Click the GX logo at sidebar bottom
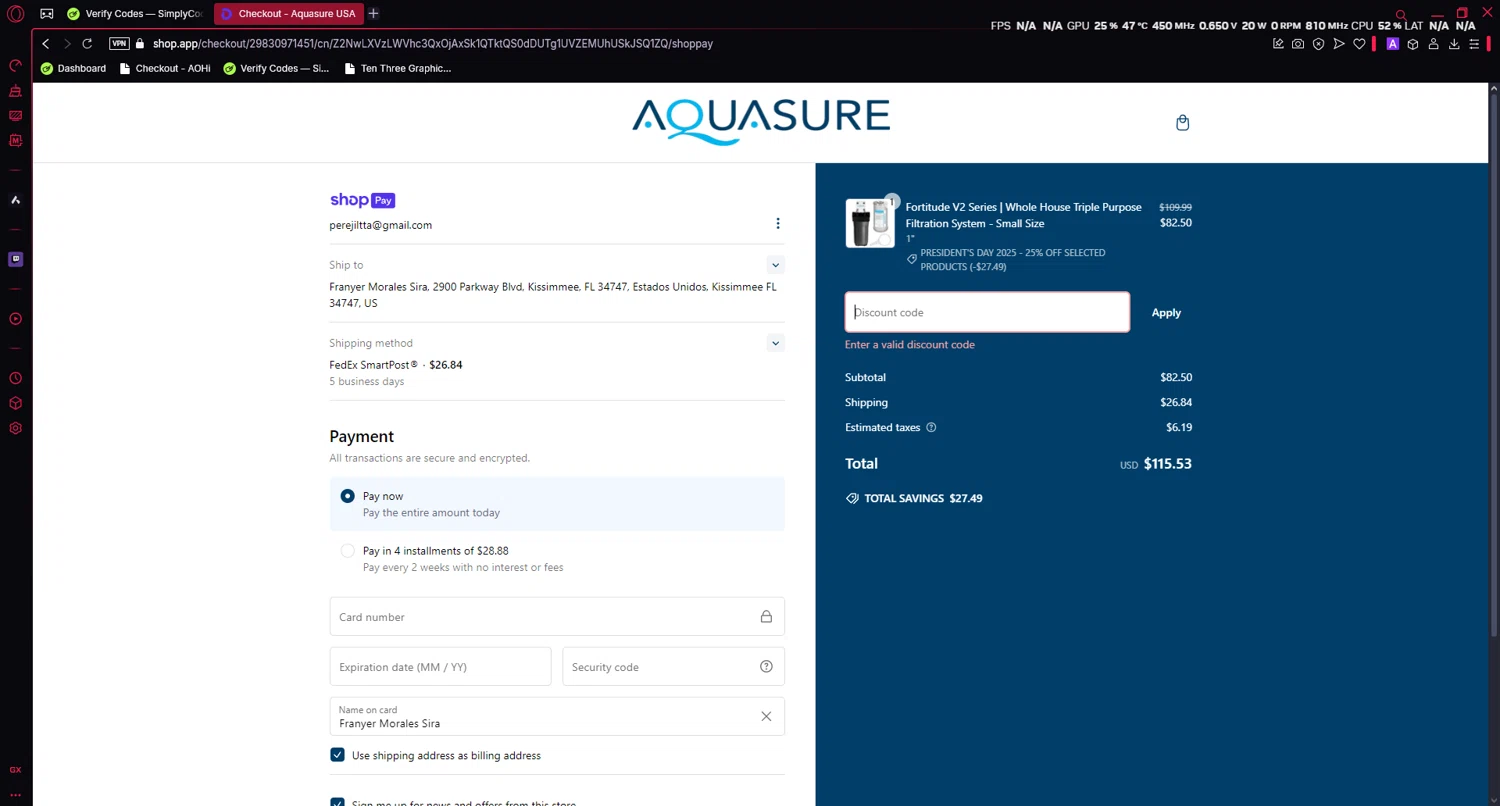This screenshot has height=806, width=1500. (x=16, y=770)
